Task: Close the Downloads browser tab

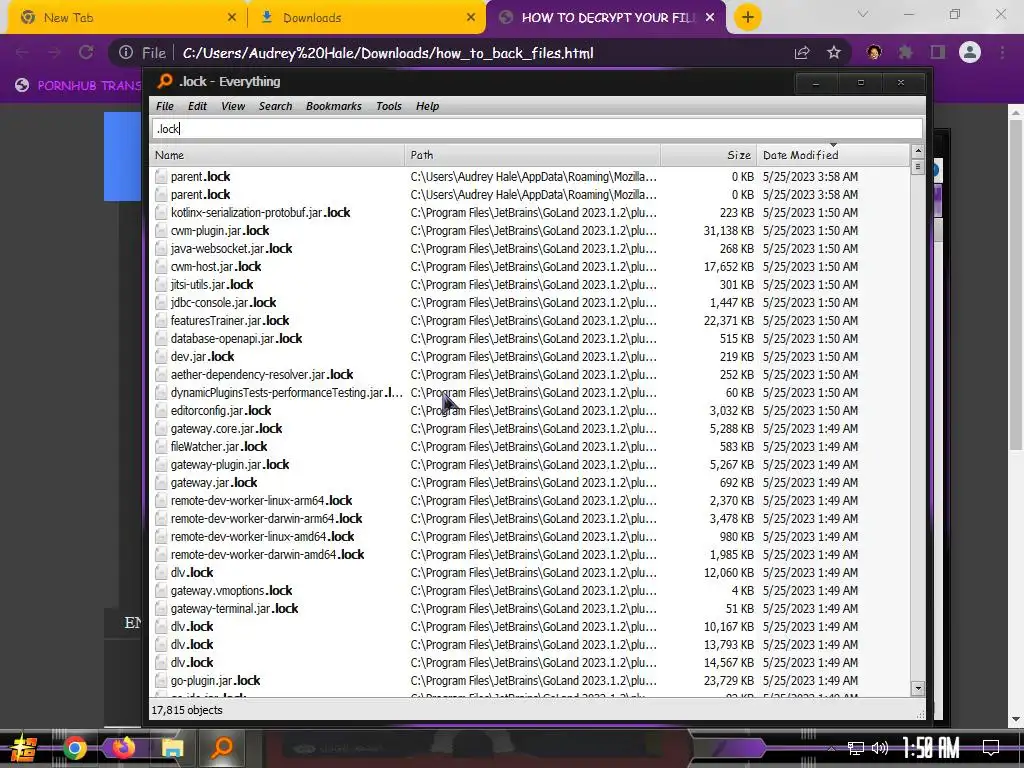Action: (471, 18)
